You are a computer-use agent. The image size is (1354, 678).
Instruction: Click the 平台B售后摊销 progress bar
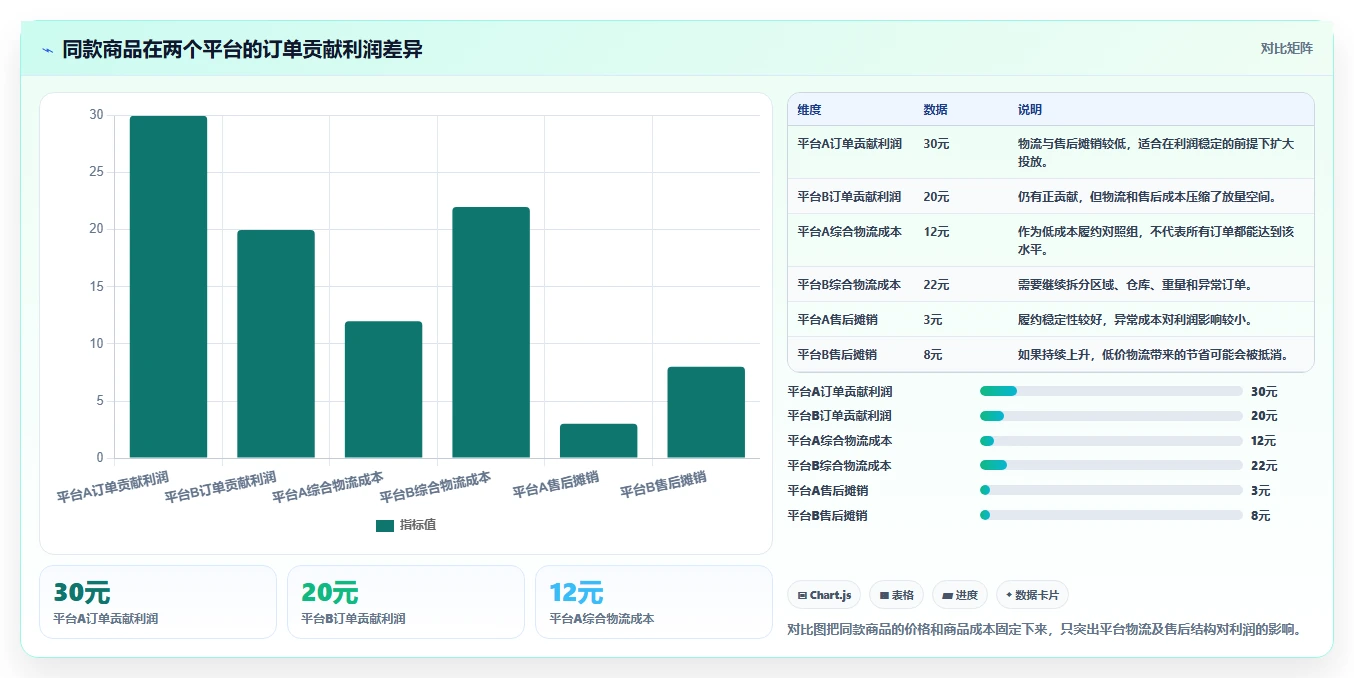(x=1111, y=515)
